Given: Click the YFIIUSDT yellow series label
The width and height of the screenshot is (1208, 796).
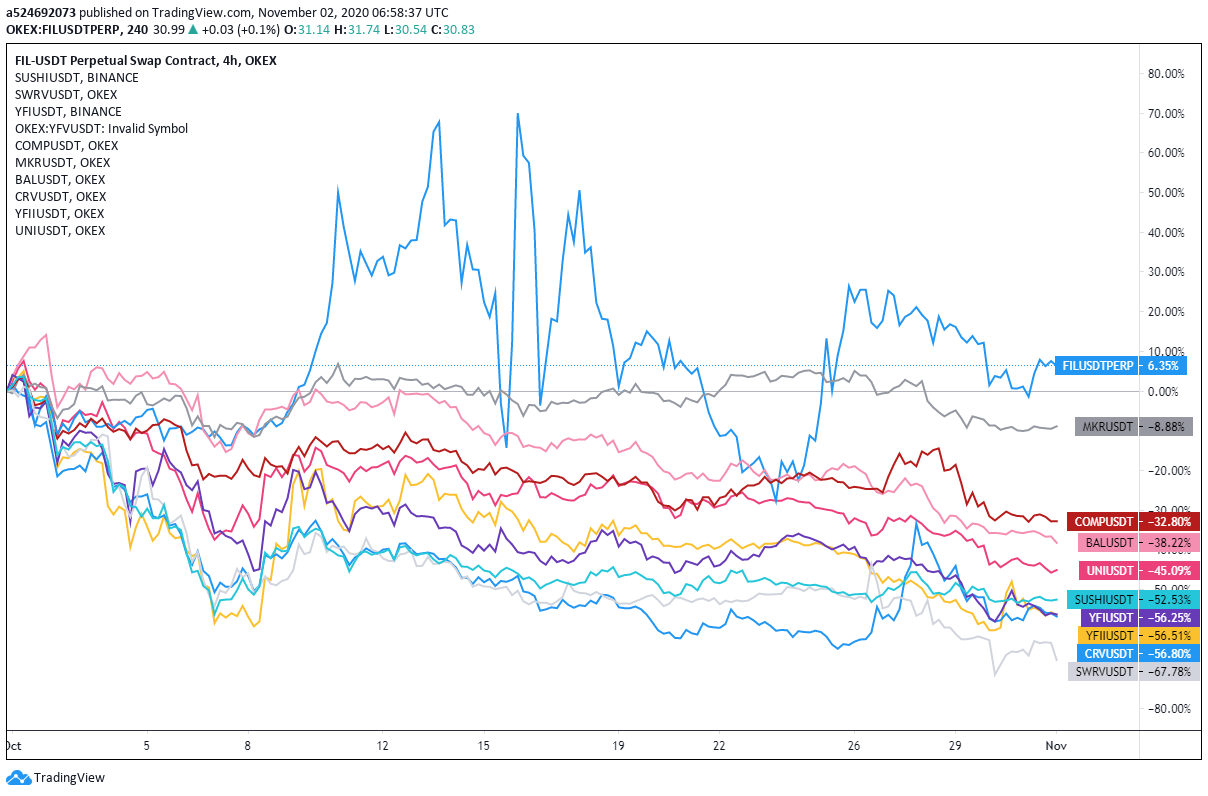Looking at the screenshot, I should point(1107,635).
